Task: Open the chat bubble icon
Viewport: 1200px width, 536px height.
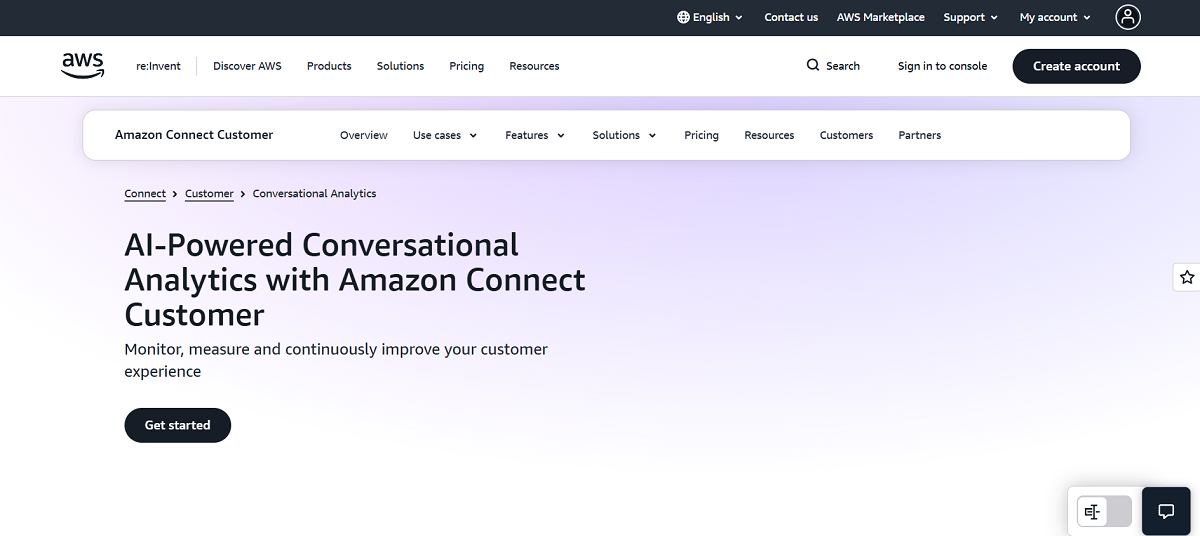Action: (1166, 511)
